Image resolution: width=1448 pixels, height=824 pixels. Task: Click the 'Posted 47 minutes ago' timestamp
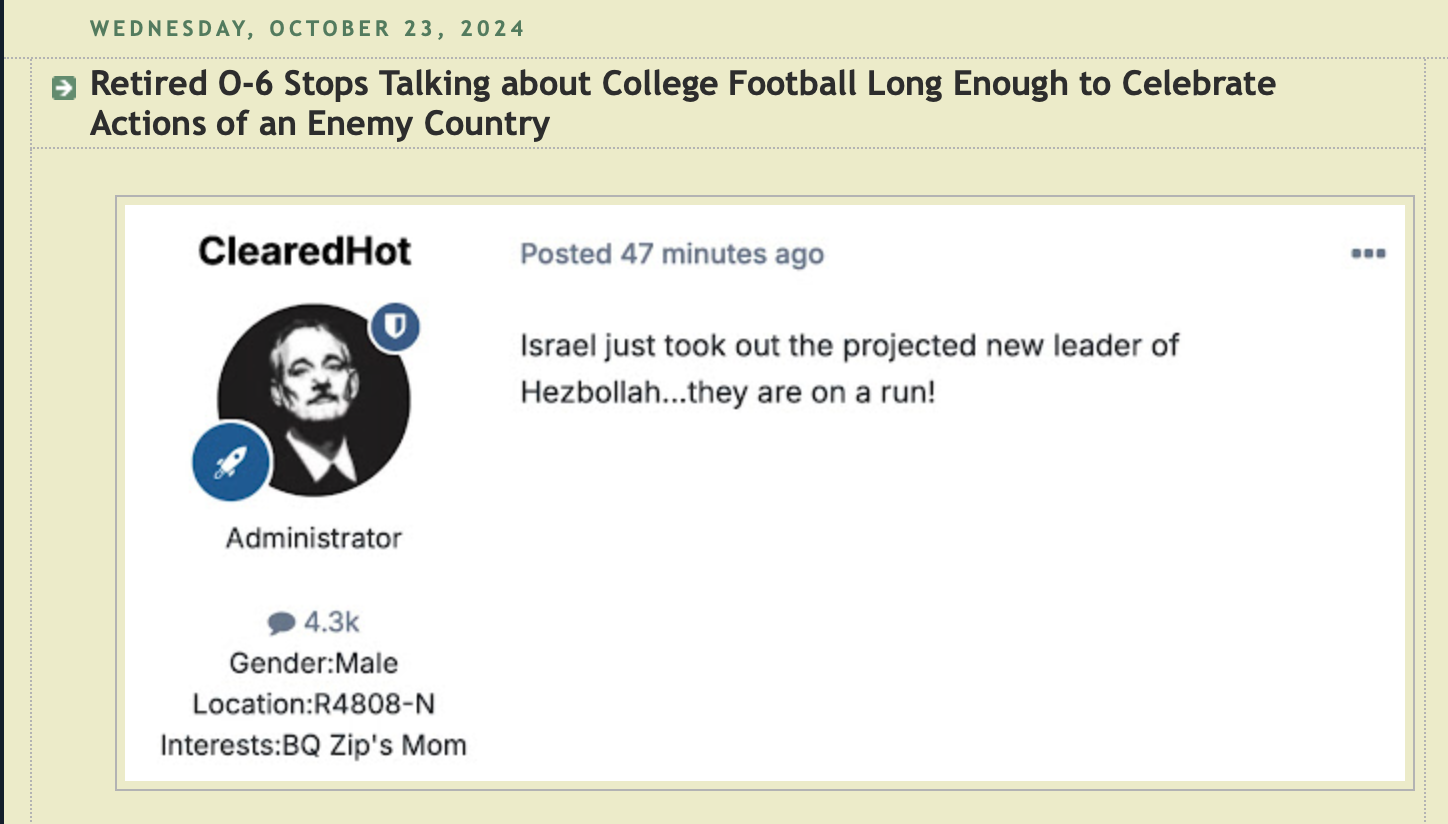pos(671,254)
